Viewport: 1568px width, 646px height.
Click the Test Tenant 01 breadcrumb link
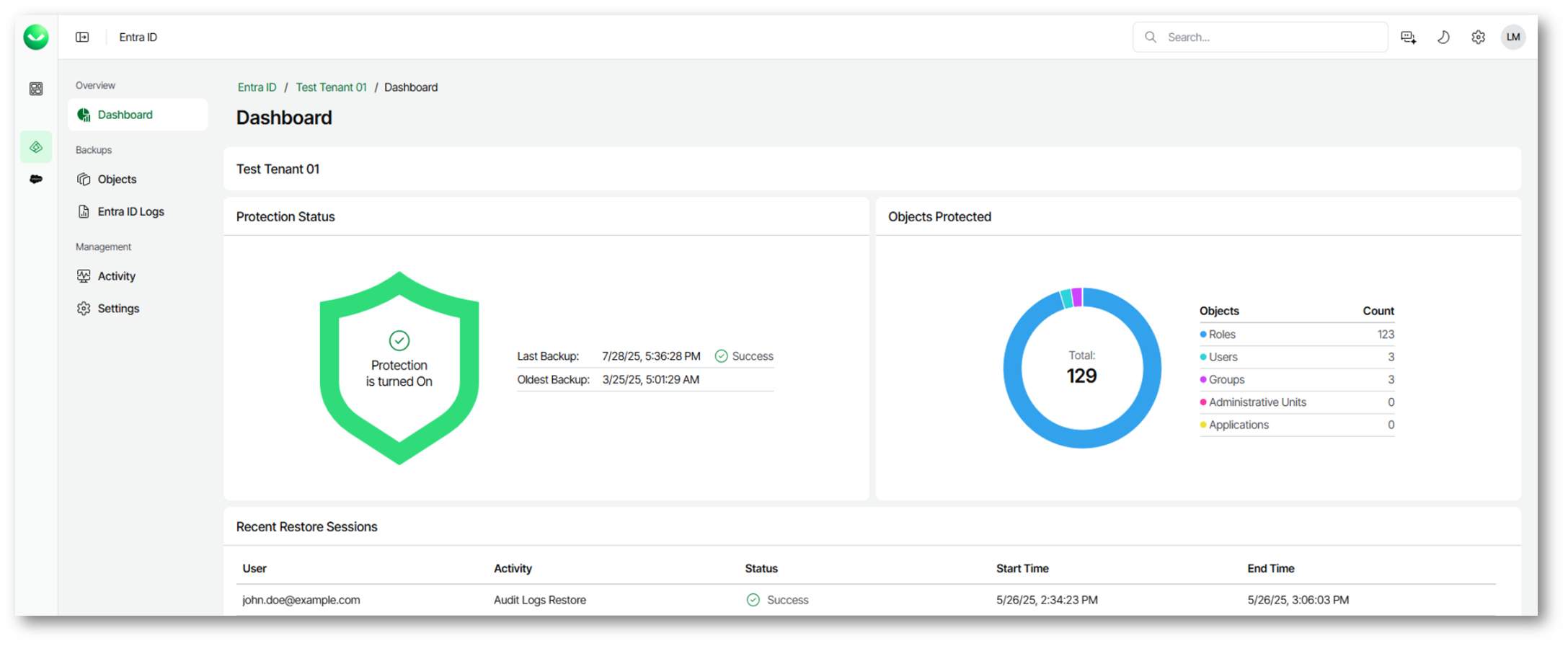(x=331, y=87)
